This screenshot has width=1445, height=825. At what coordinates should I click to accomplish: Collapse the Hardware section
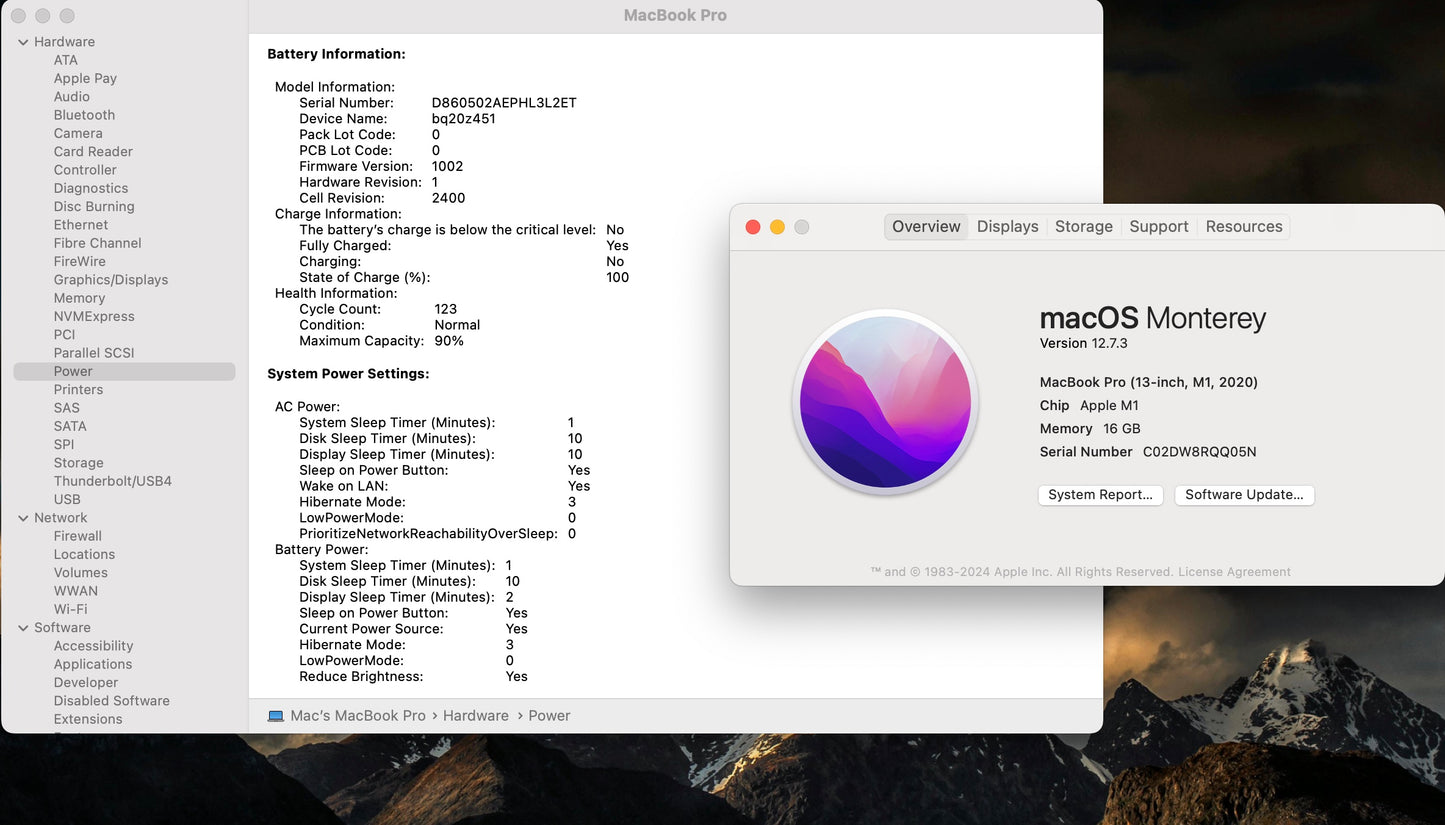click(23, 42)
